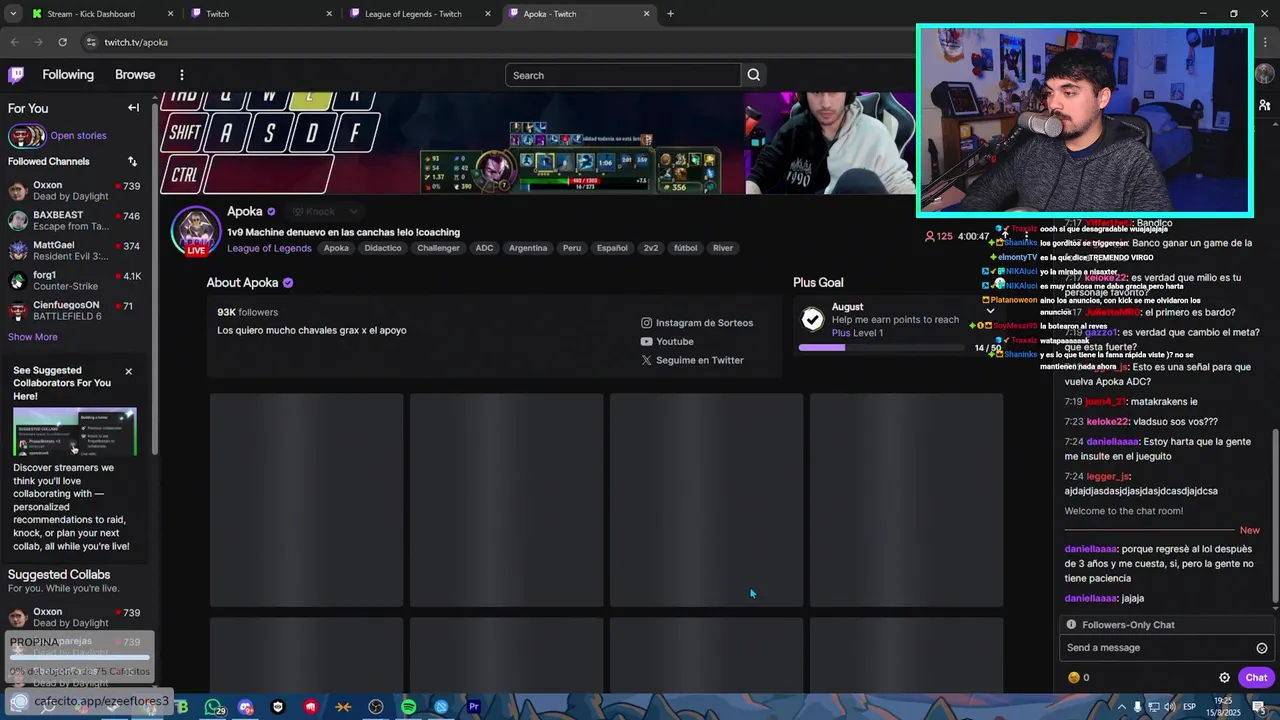Open the Following page
This screenshot has height=720, width=1280.
point(68,75)
